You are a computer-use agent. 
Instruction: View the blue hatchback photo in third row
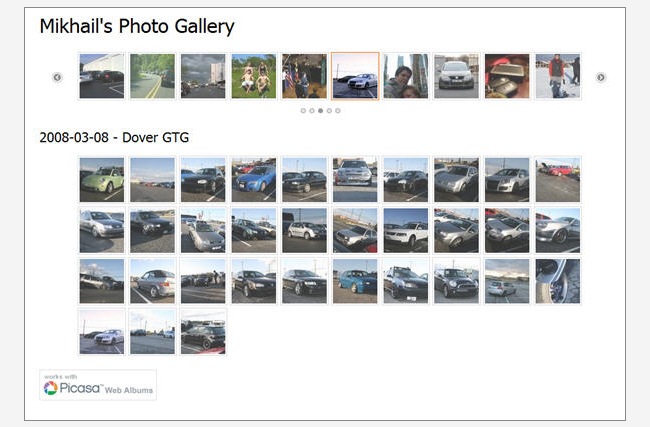(x=355, y=281)
